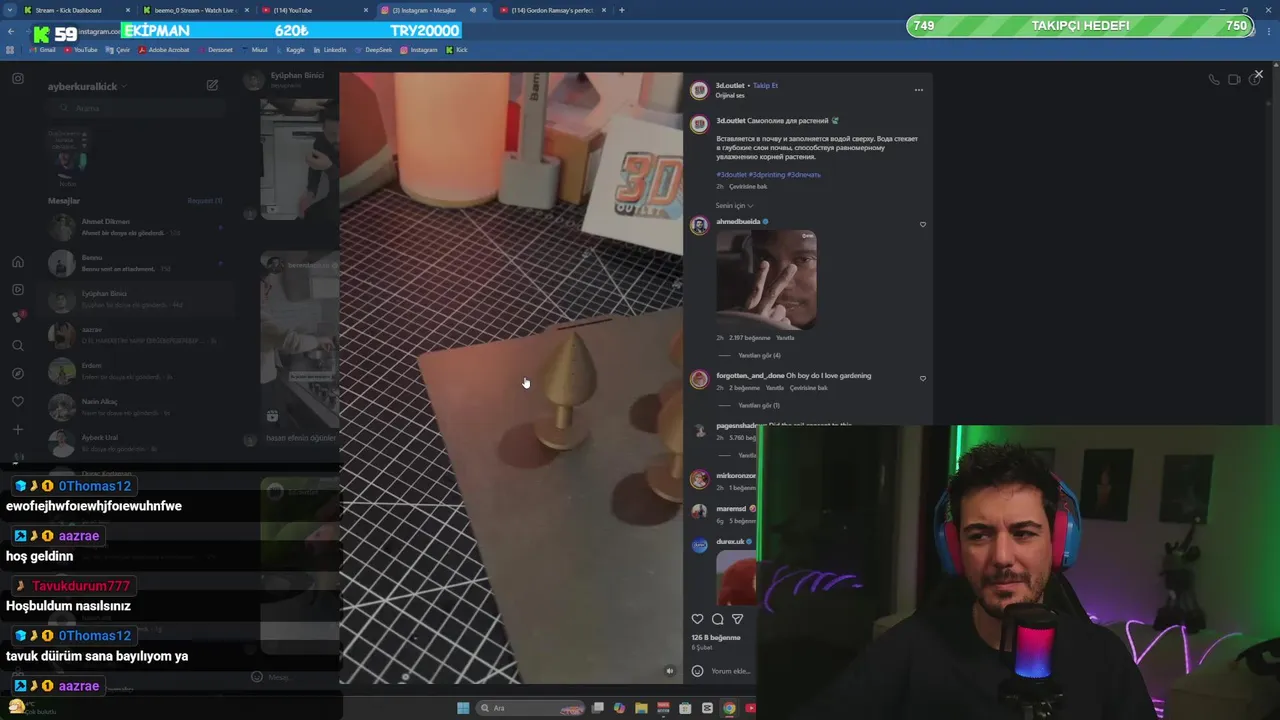Open the #3dprinting hashtag
1280x720 pixels.
coord(766,174)
